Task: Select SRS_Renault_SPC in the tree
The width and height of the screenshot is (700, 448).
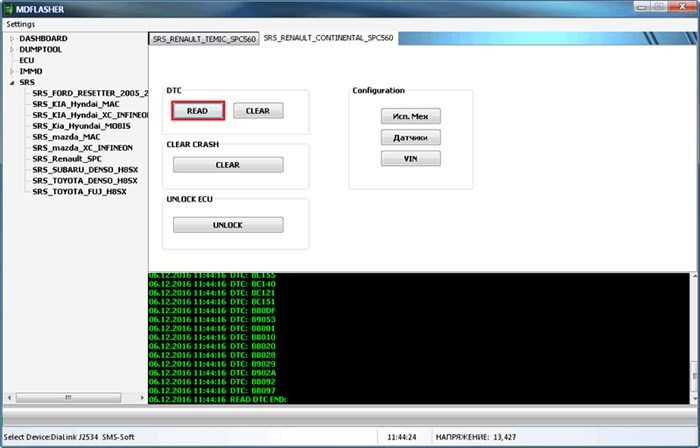Action: tap(66, 159)
